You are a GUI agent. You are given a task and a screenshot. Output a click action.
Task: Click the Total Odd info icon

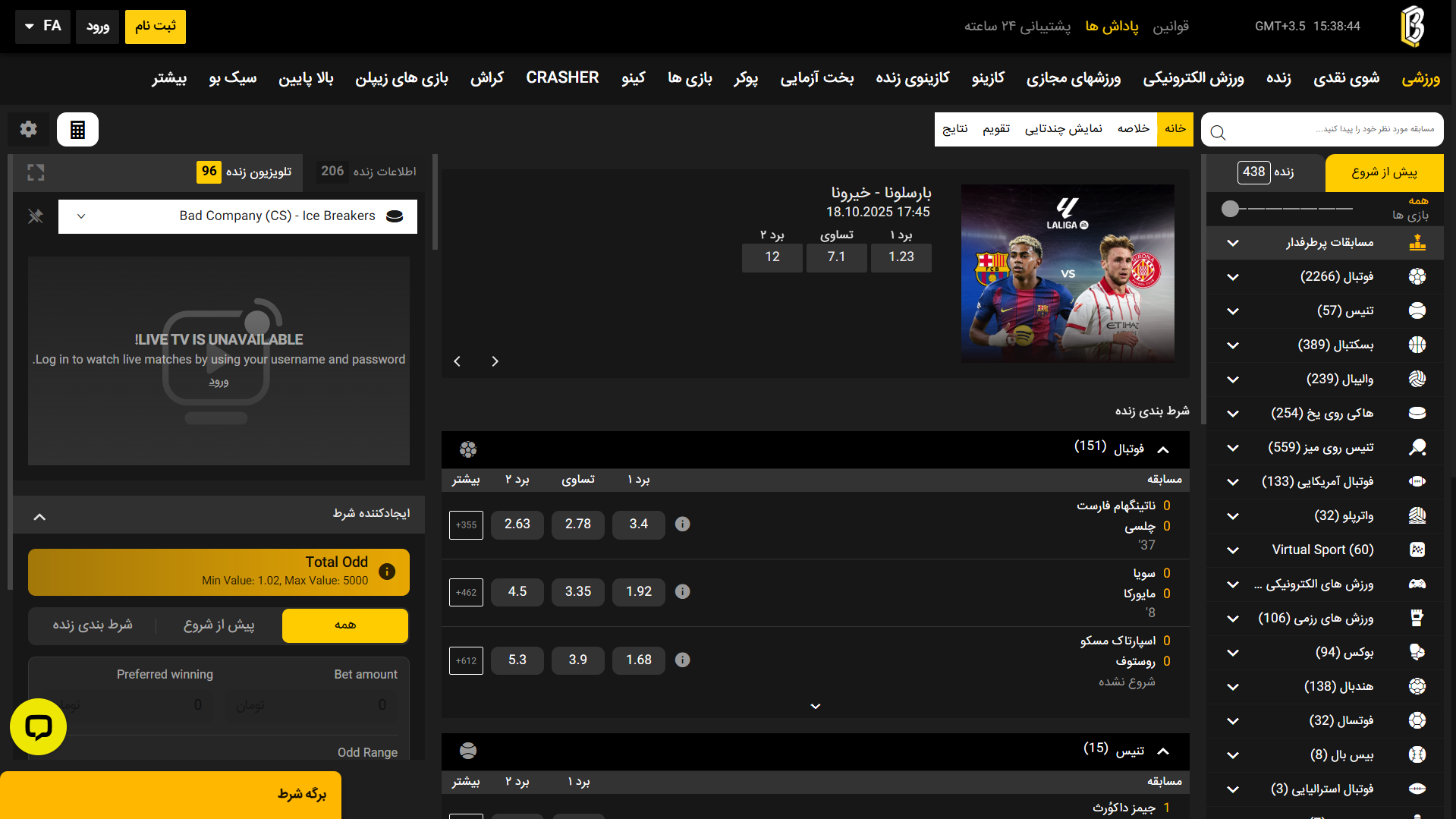point(387,572)
